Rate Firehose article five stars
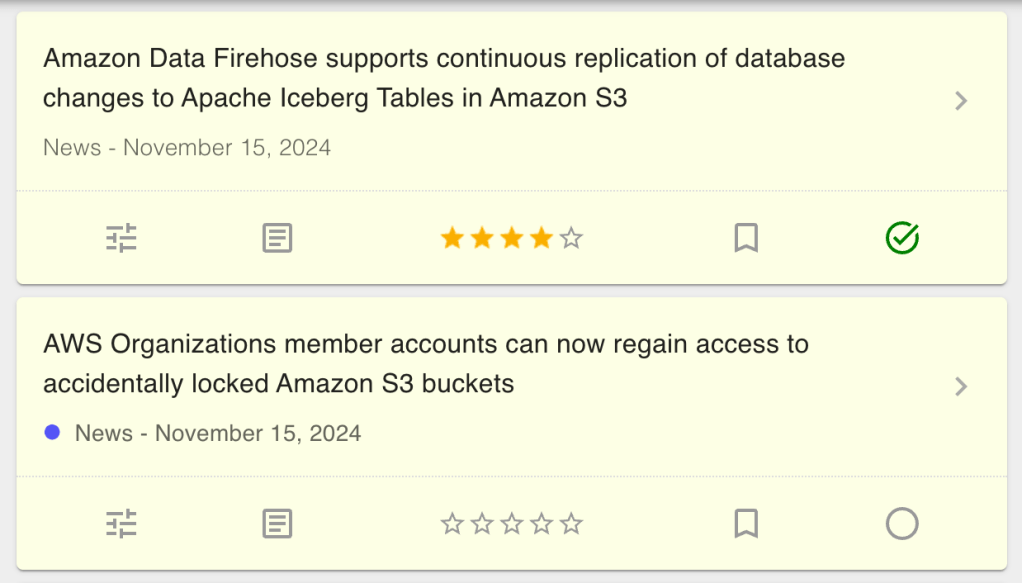 coord(571,238)
